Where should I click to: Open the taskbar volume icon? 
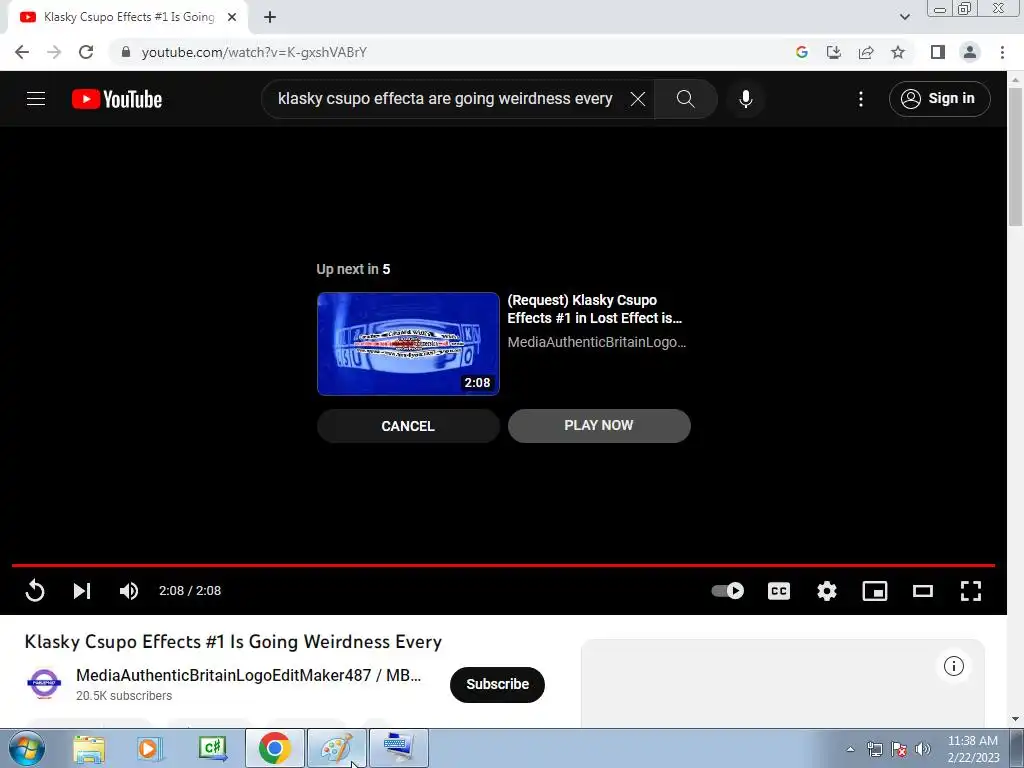[x=923, y=749]
